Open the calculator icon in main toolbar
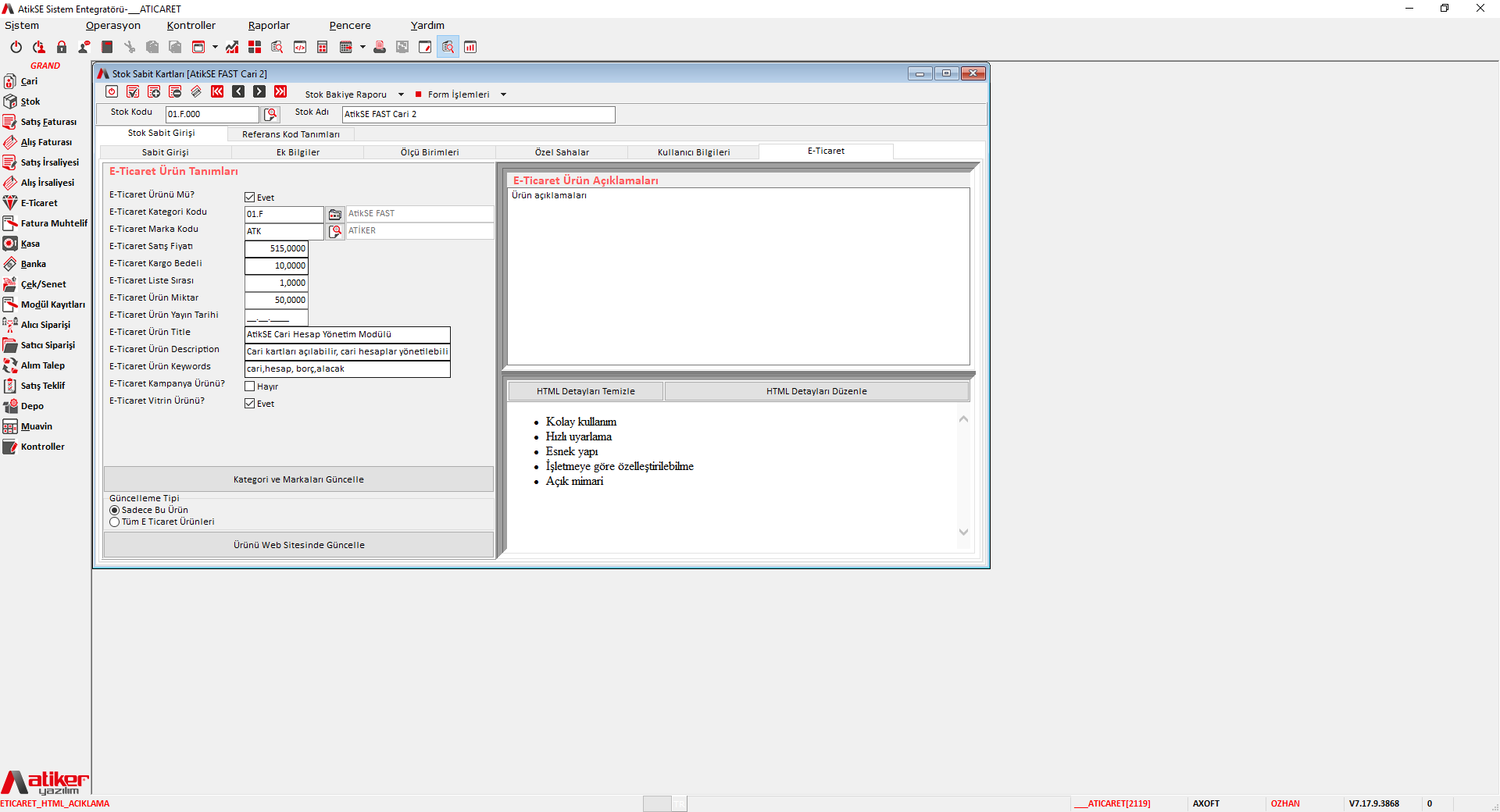This screenshot has height=812, width=1500. point(322,47)
